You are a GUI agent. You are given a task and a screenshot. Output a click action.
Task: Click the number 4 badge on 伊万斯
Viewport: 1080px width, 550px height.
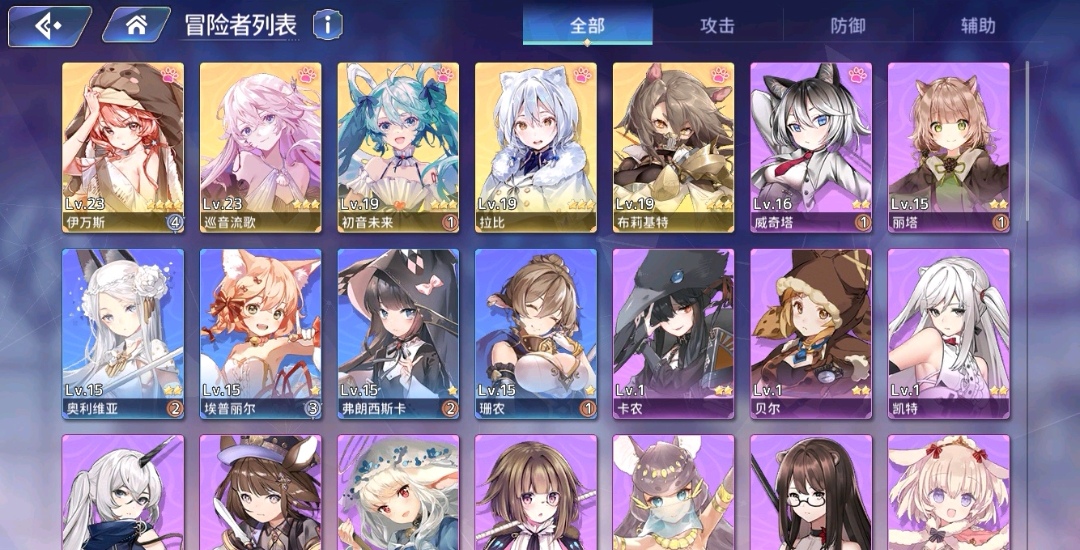tap(174, 222)
